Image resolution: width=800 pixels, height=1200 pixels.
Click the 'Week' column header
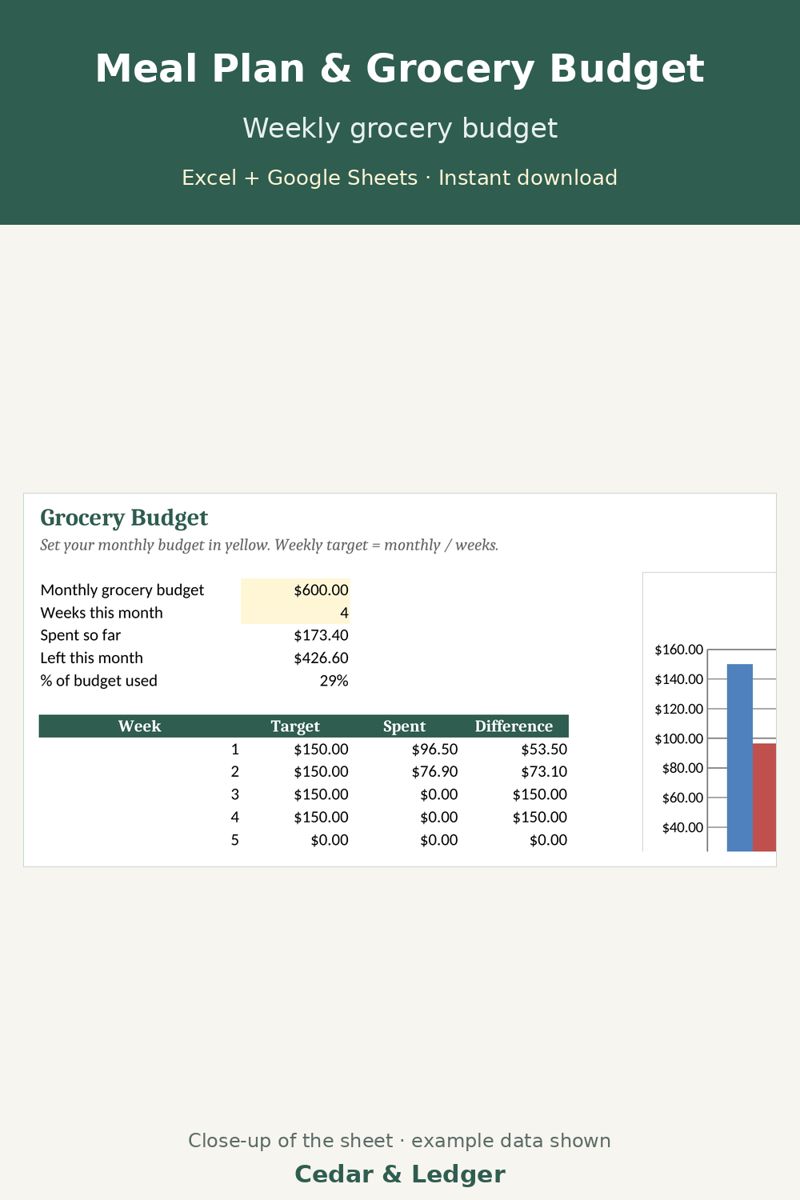coord(139,726)
